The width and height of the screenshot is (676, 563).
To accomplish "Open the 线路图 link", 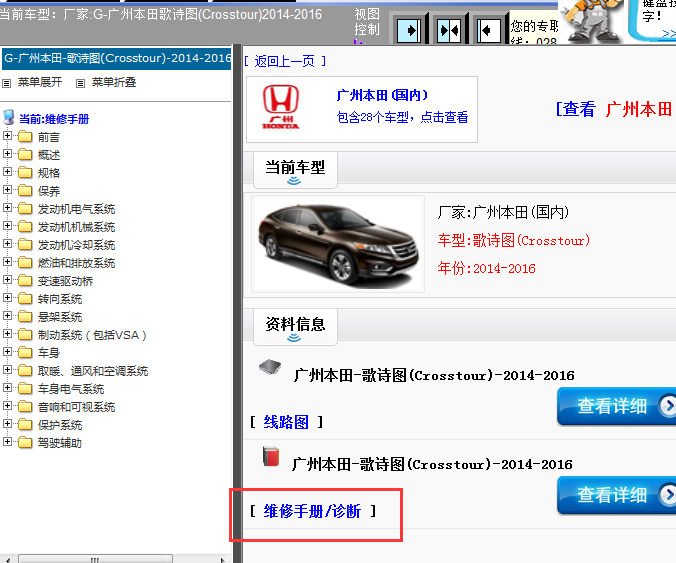I will point(286,422).
